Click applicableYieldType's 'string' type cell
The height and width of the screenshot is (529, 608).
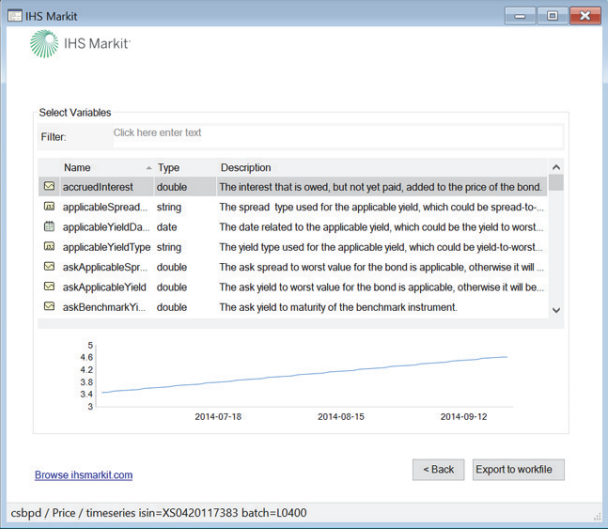tap(169, 247)
